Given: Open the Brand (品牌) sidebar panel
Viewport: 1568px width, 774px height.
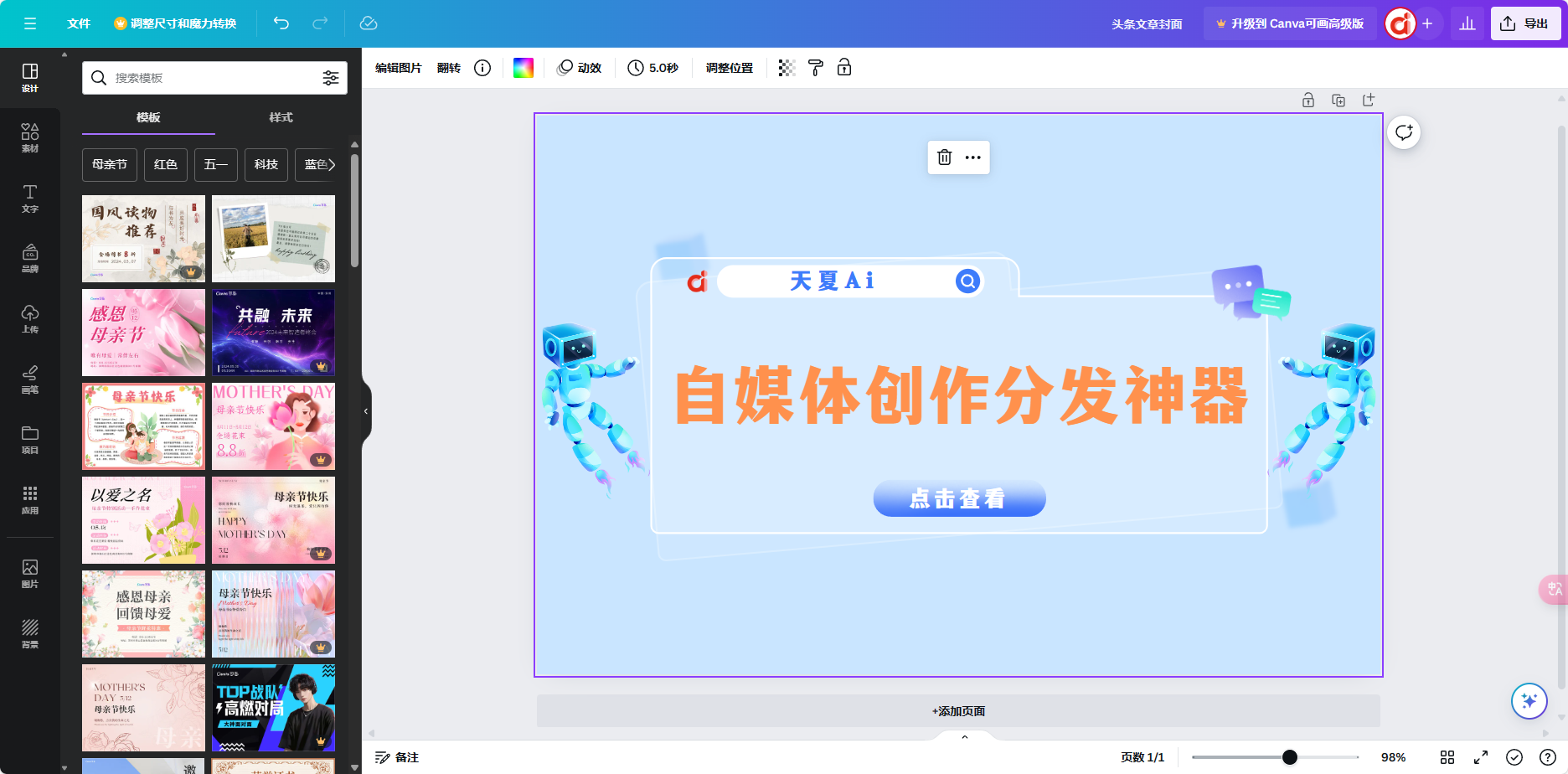Looking at the screenshot, I should 30,259.
